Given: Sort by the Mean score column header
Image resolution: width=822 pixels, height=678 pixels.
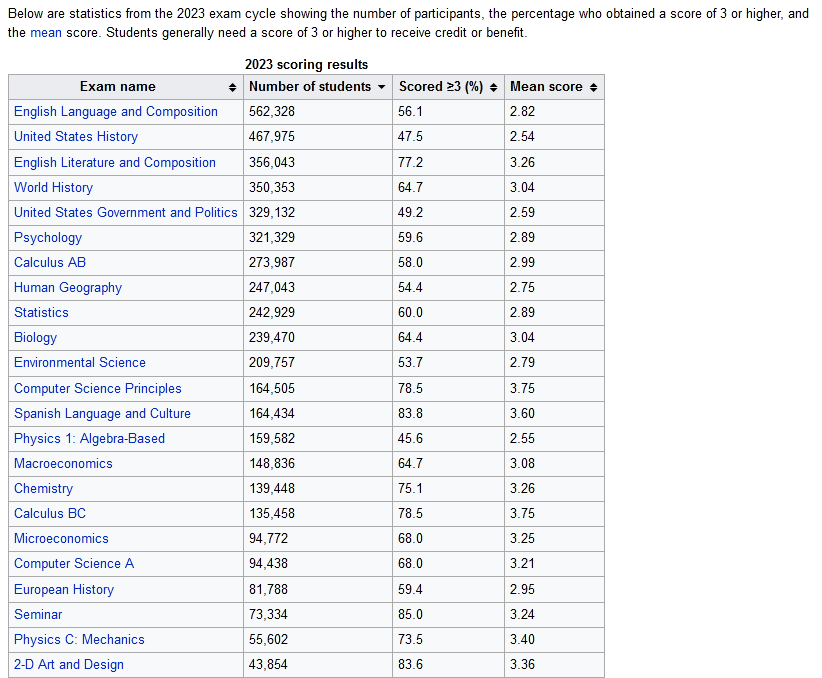Looking at the screenshot, I should [x=554, y=87].
